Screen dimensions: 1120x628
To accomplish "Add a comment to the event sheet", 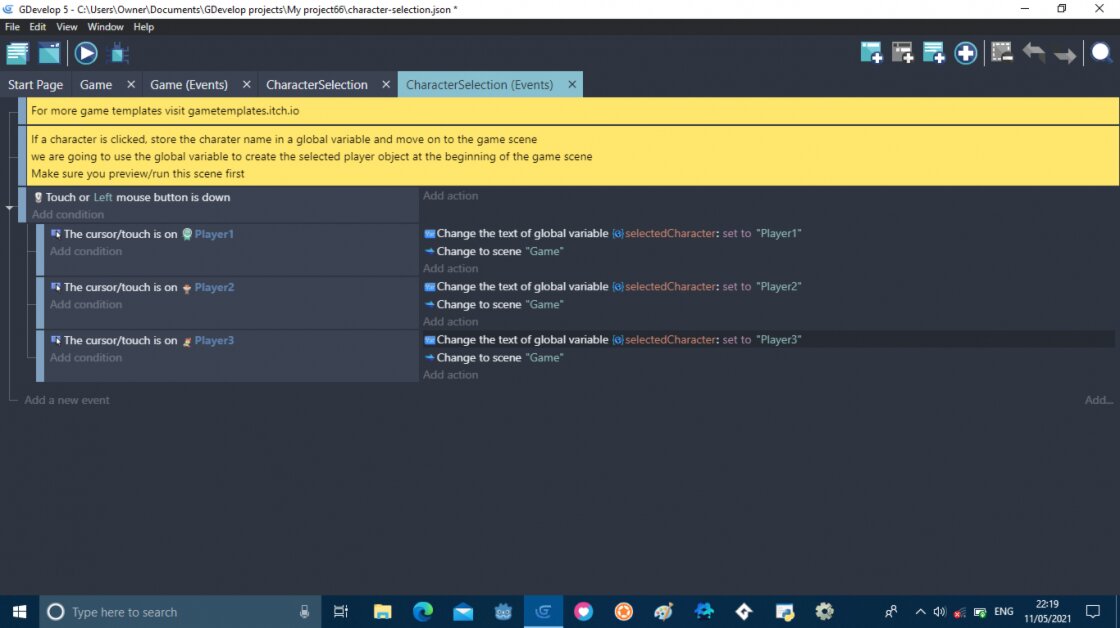I will click(x=933, y=53).
